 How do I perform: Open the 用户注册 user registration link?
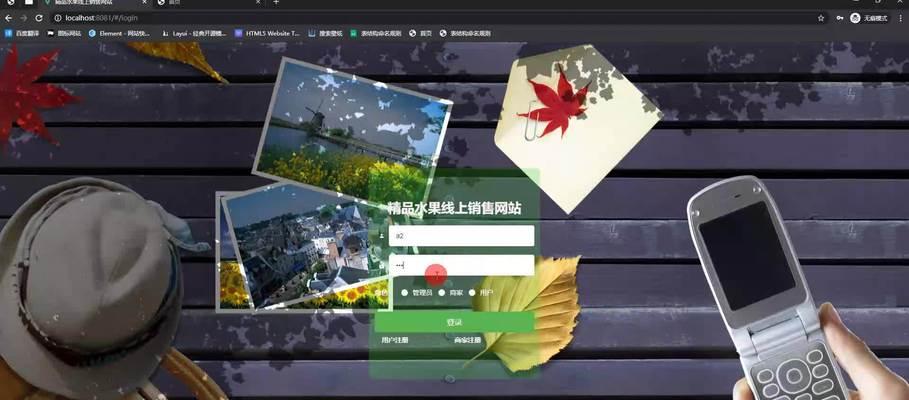(x=395, y=340)
